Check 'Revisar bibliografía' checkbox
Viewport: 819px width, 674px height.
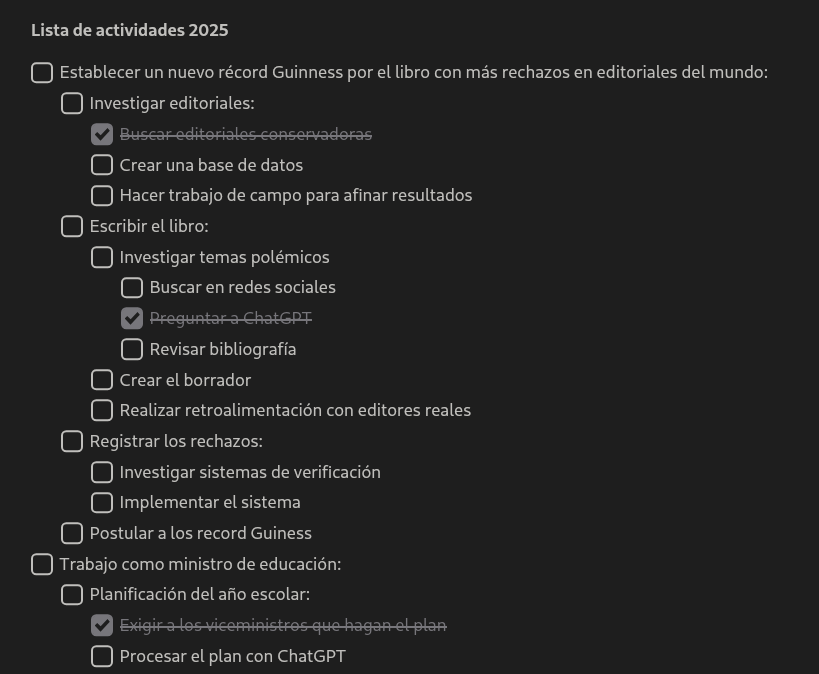[x=132, y=349]
